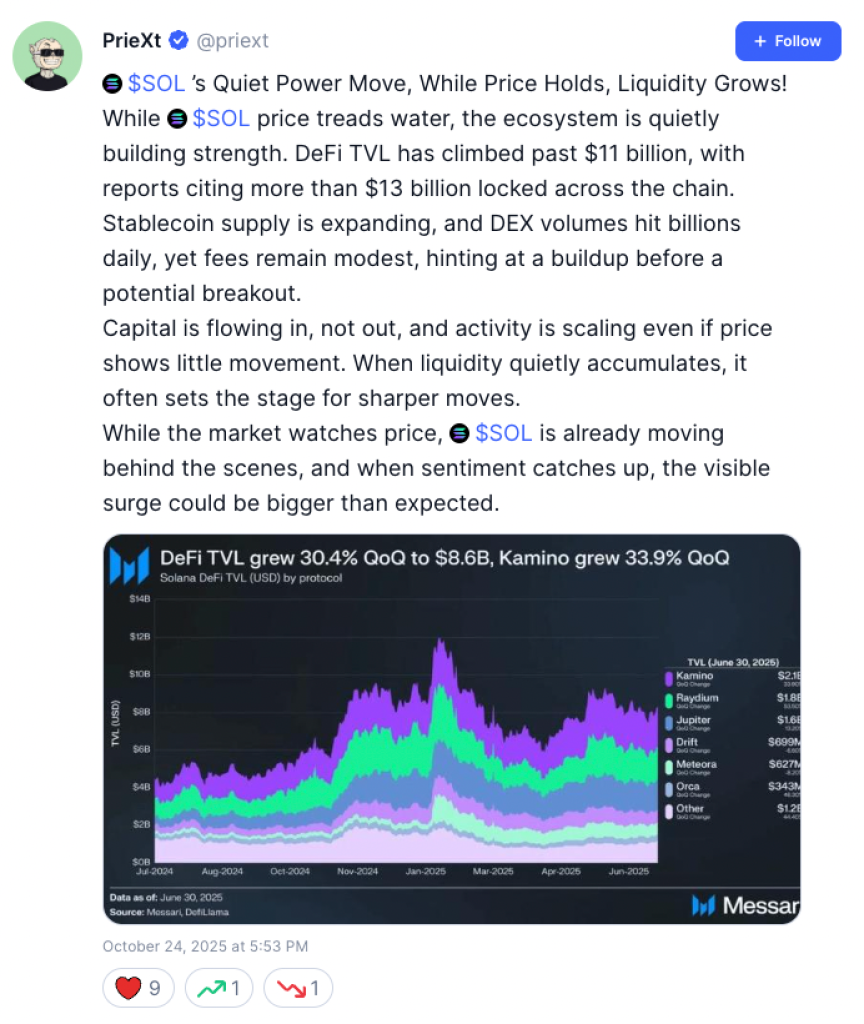Click the PrieXt display name
Viewport: 864px width, 1024px height.
pyautogui.click(x=132, y=41)
